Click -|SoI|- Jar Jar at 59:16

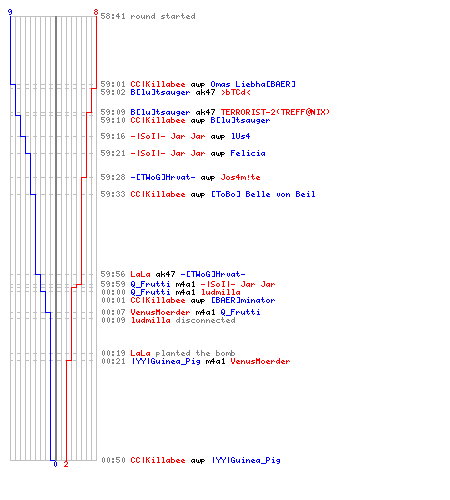(168, 136)
